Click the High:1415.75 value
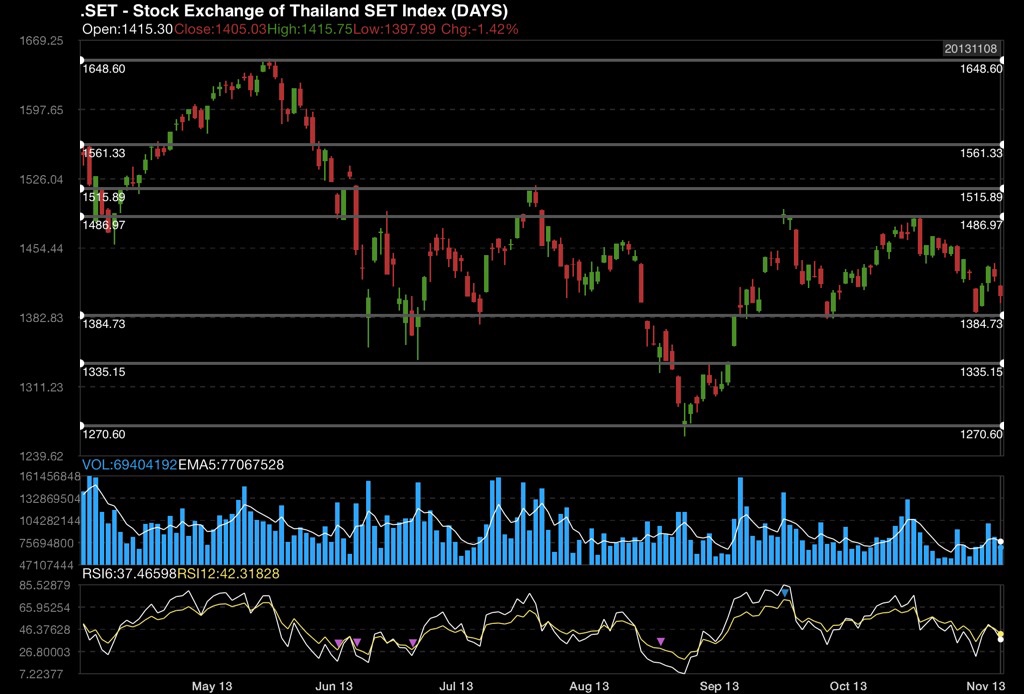 [310, 29]
